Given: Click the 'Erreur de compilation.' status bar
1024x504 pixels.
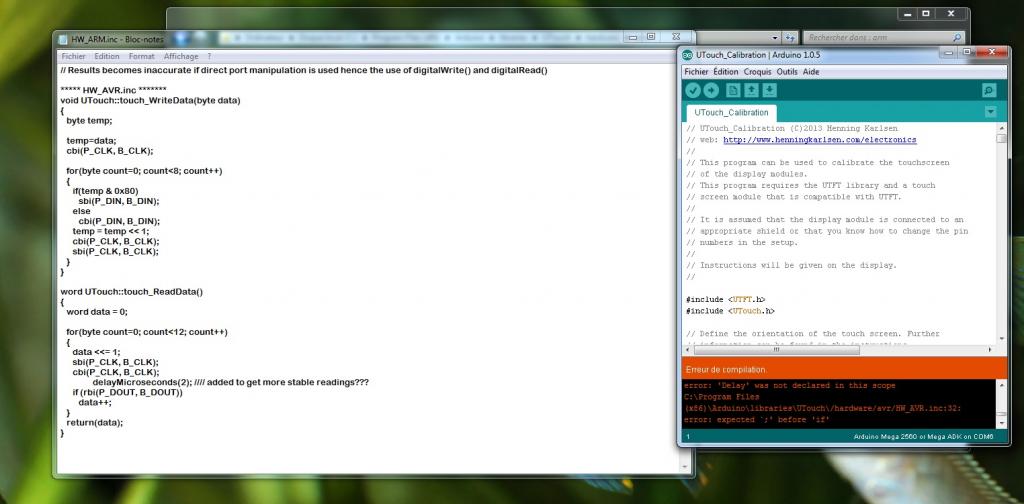Looking at the screenshot, I should tap(846, 369).
